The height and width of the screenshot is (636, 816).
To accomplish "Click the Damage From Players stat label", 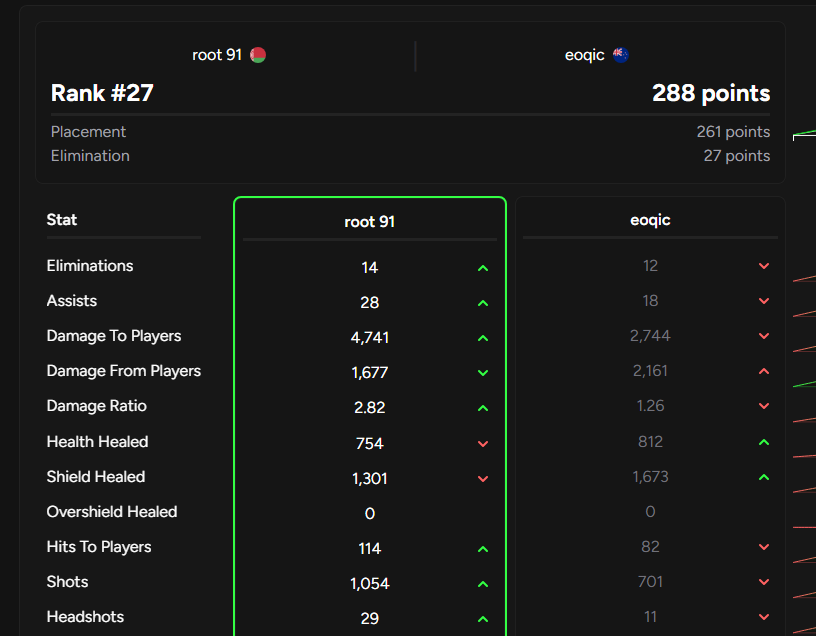I will point(124,371).
